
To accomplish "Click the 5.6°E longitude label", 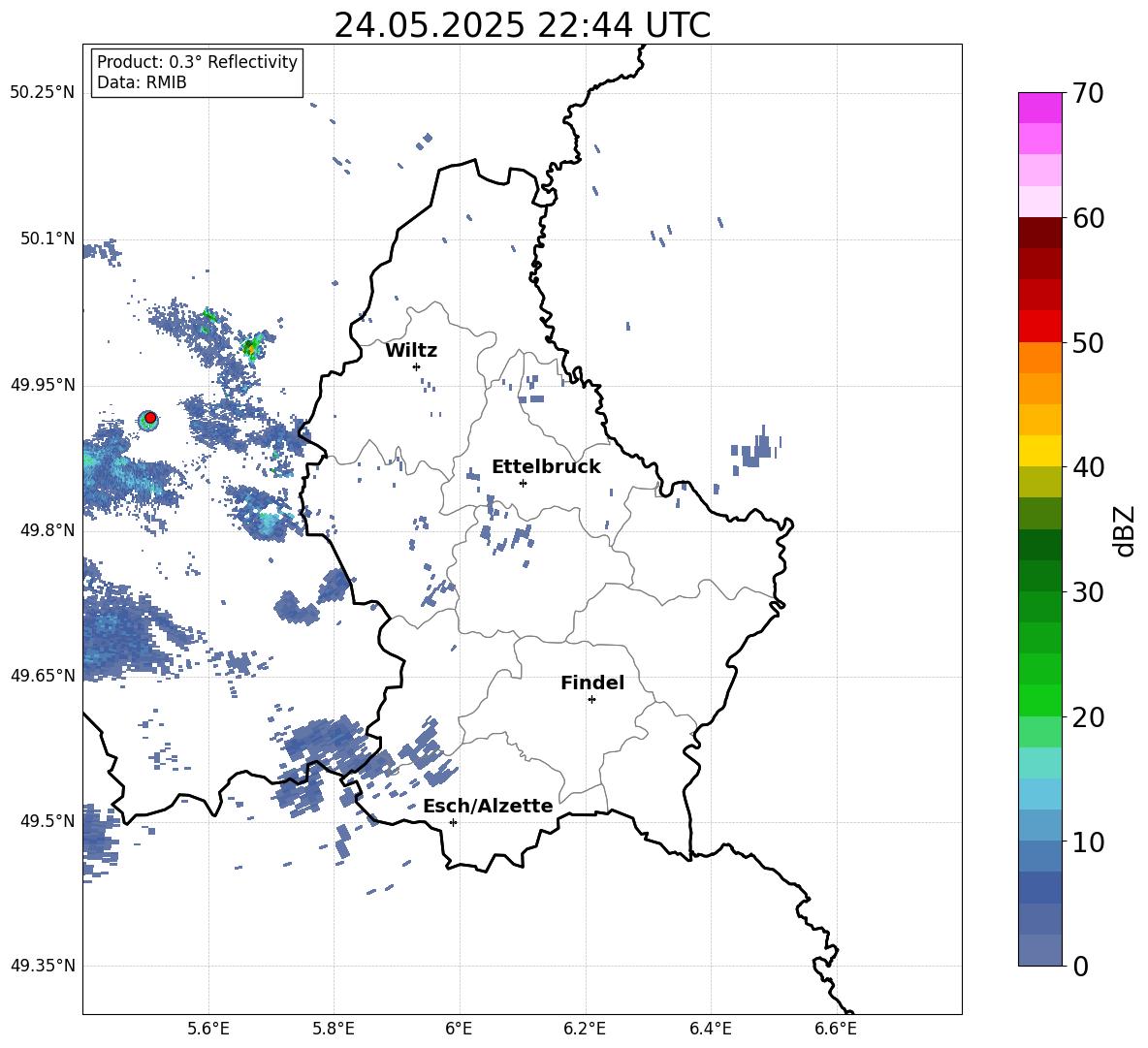I will pos(208,1029).
